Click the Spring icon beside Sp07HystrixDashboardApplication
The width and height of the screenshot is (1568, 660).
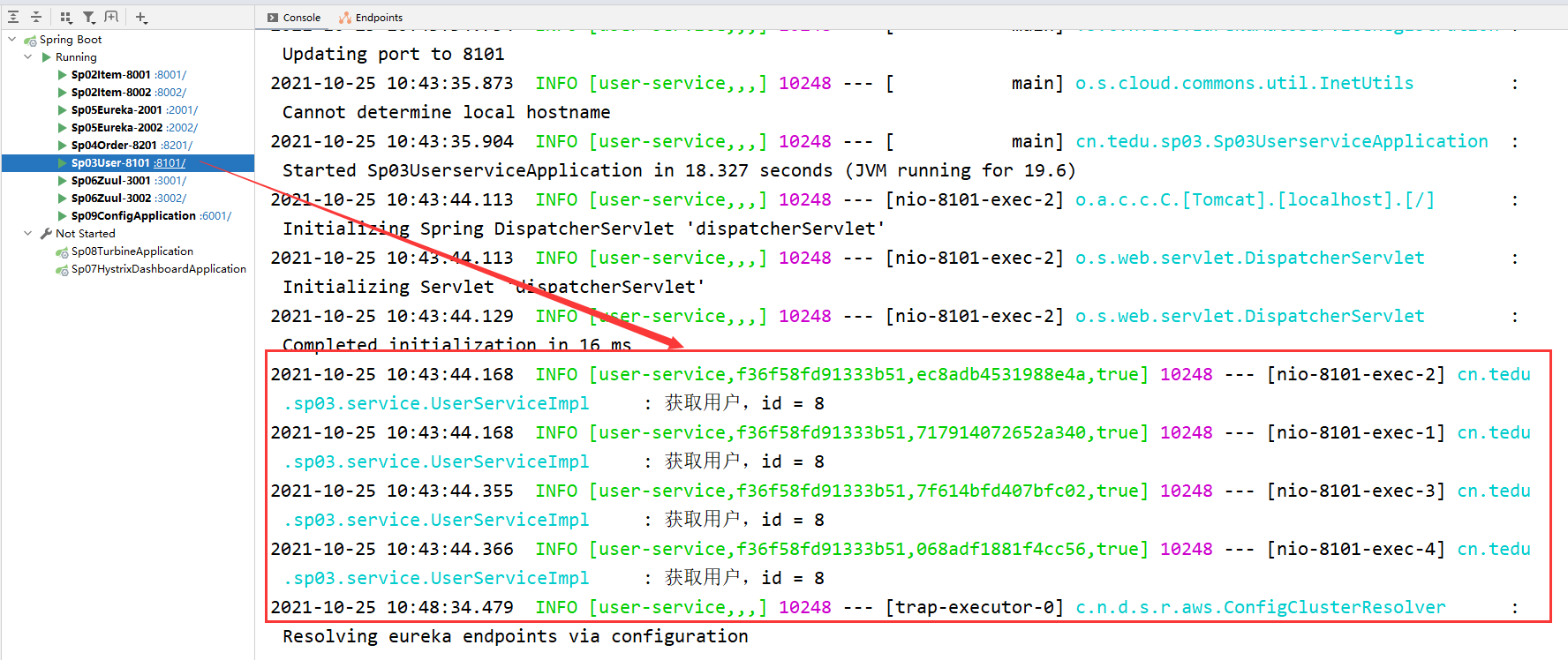click(62, 270)
